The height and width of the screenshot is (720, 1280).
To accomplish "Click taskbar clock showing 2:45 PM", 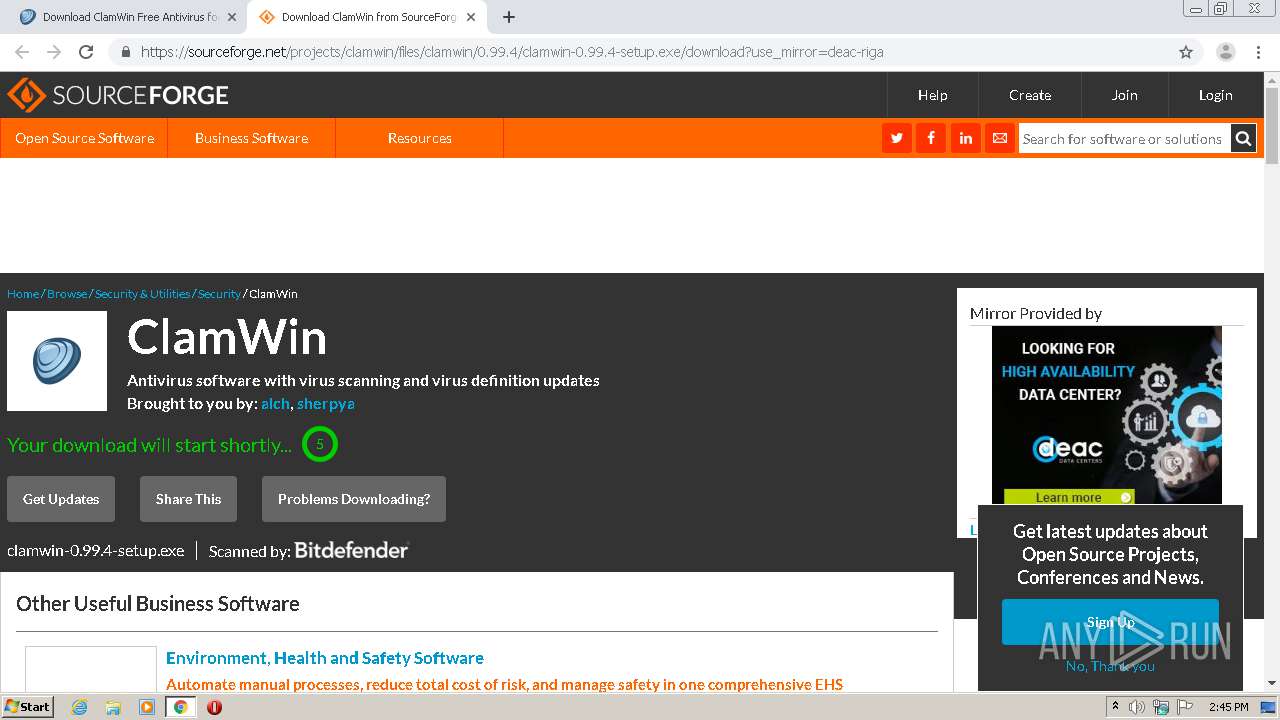I will click(1228, 707).
